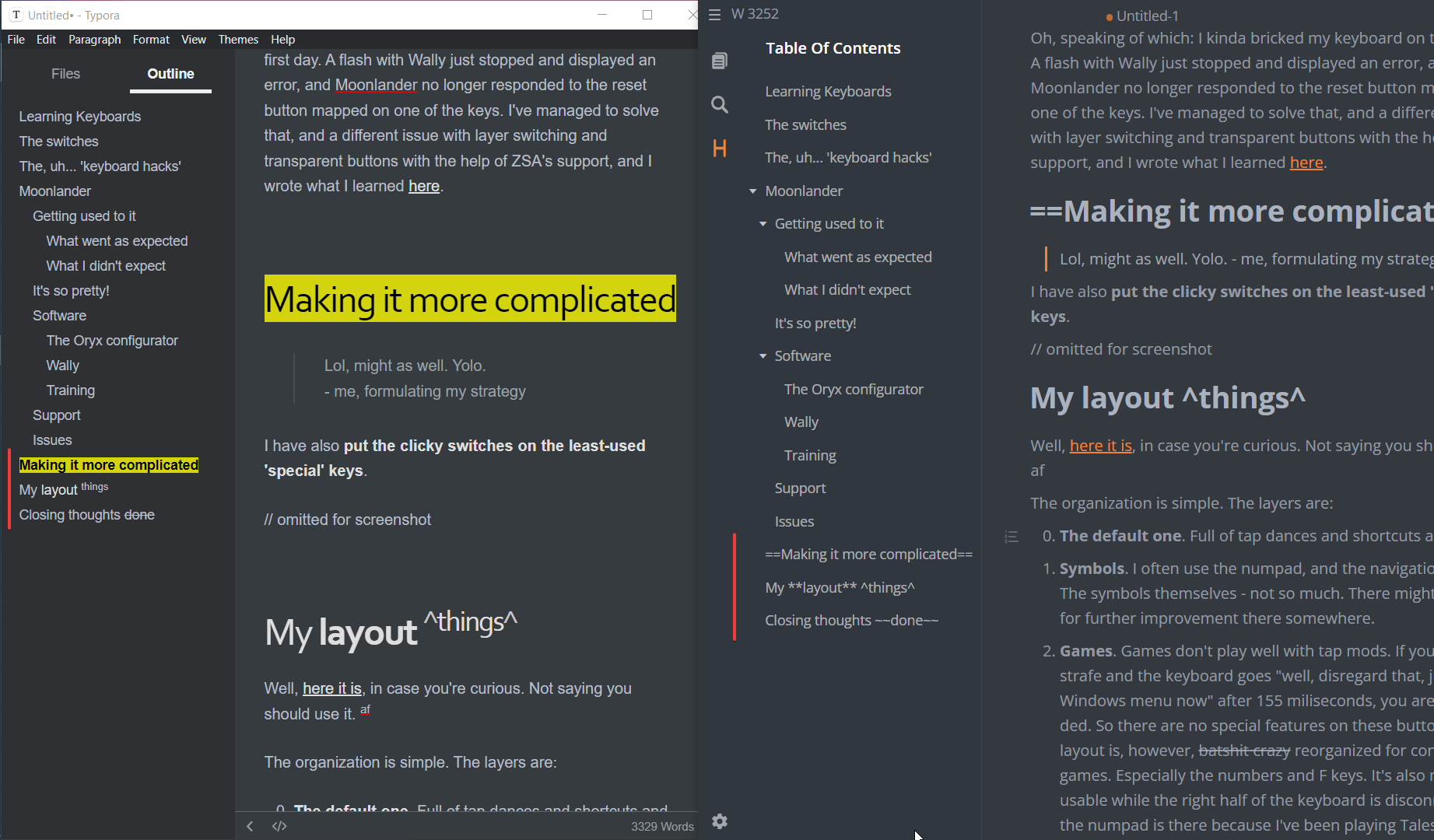Open source code mode with the </> icon
This screenshot has width=1434, height=840.
279,826
